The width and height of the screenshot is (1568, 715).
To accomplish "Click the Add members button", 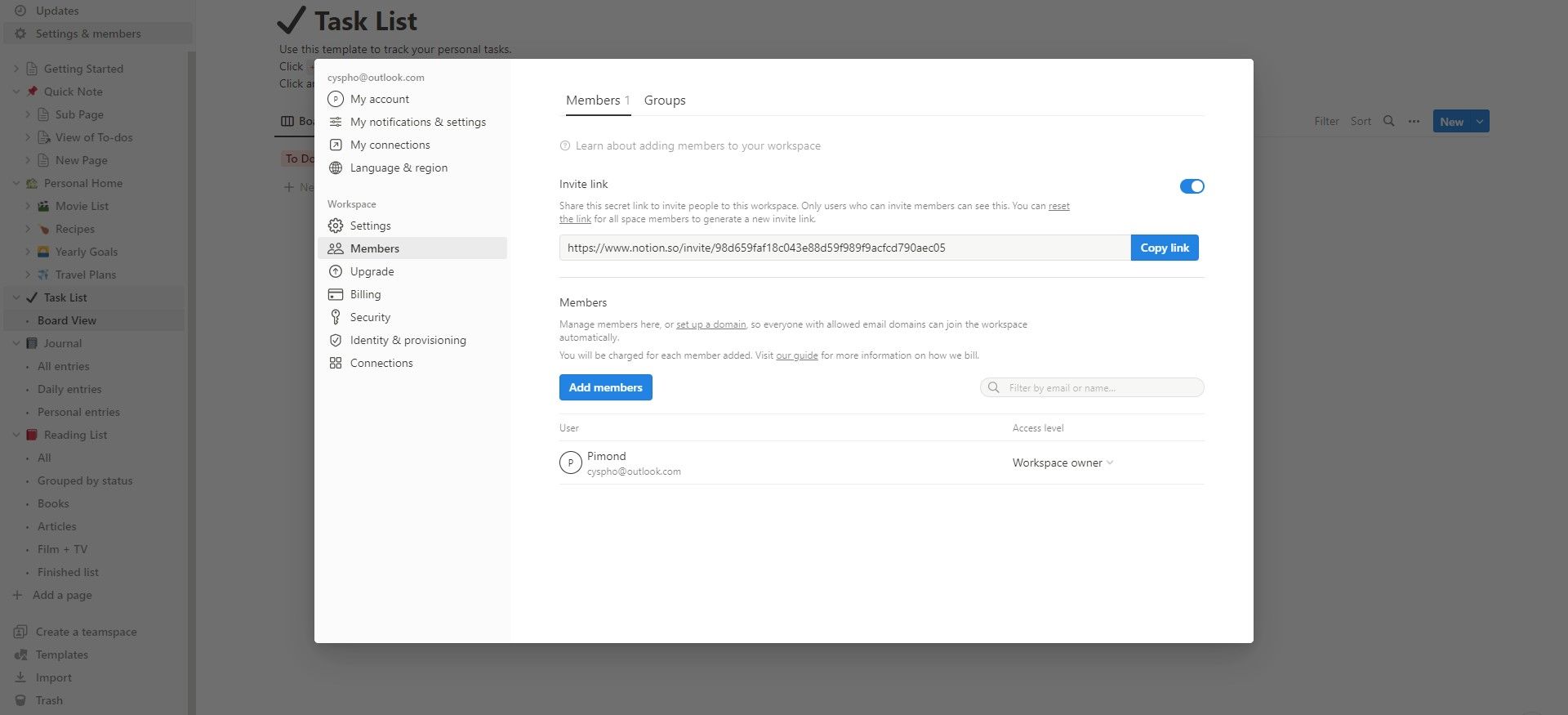I will tap(606, 387).
